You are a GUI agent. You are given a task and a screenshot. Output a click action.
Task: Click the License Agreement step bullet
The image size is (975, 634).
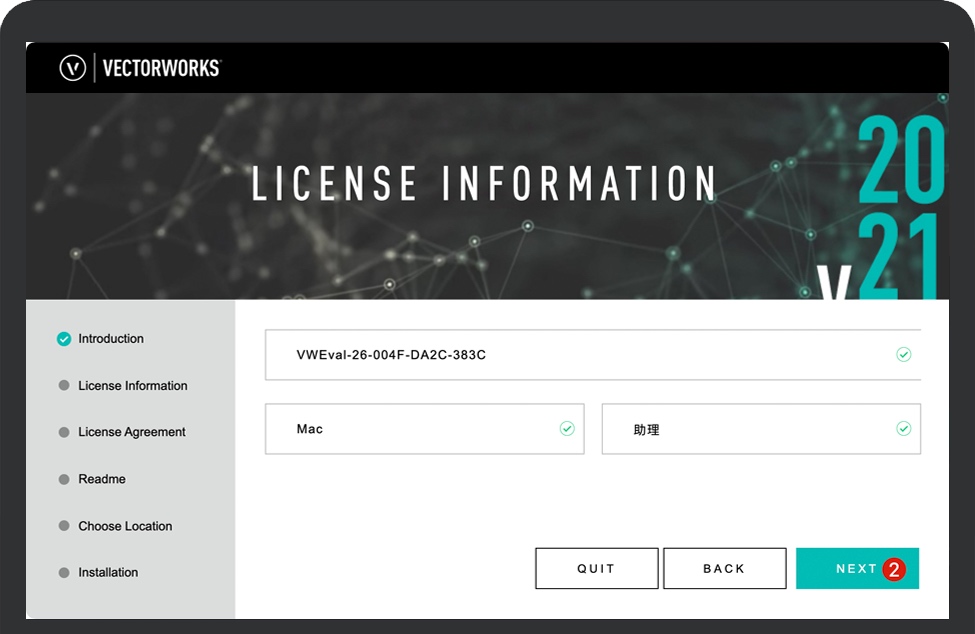point(64,432)
